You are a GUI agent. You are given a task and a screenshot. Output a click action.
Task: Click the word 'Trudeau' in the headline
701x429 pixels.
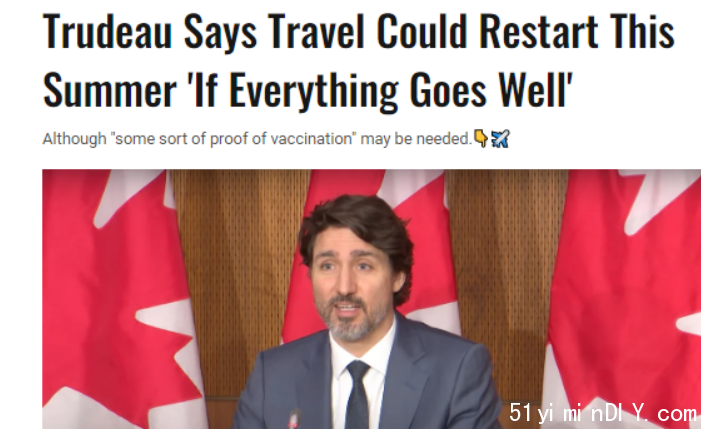tap(108, 31)
